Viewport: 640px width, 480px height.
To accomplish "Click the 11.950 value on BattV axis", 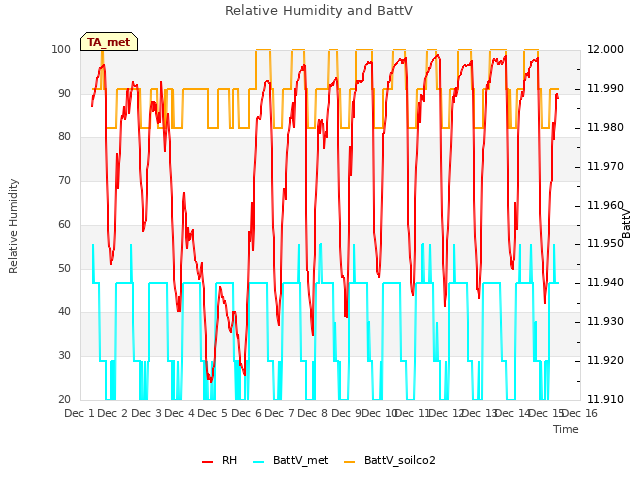I will click(605, 244).
